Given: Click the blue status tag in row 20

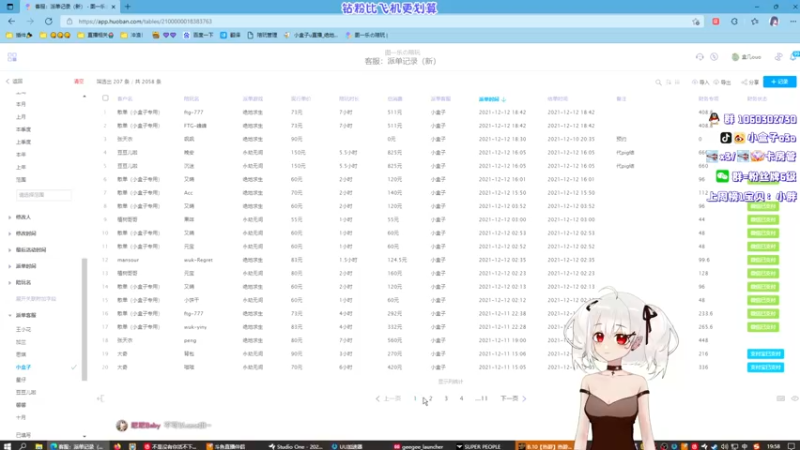Looking at the screenshot, I should coord(765,367).
